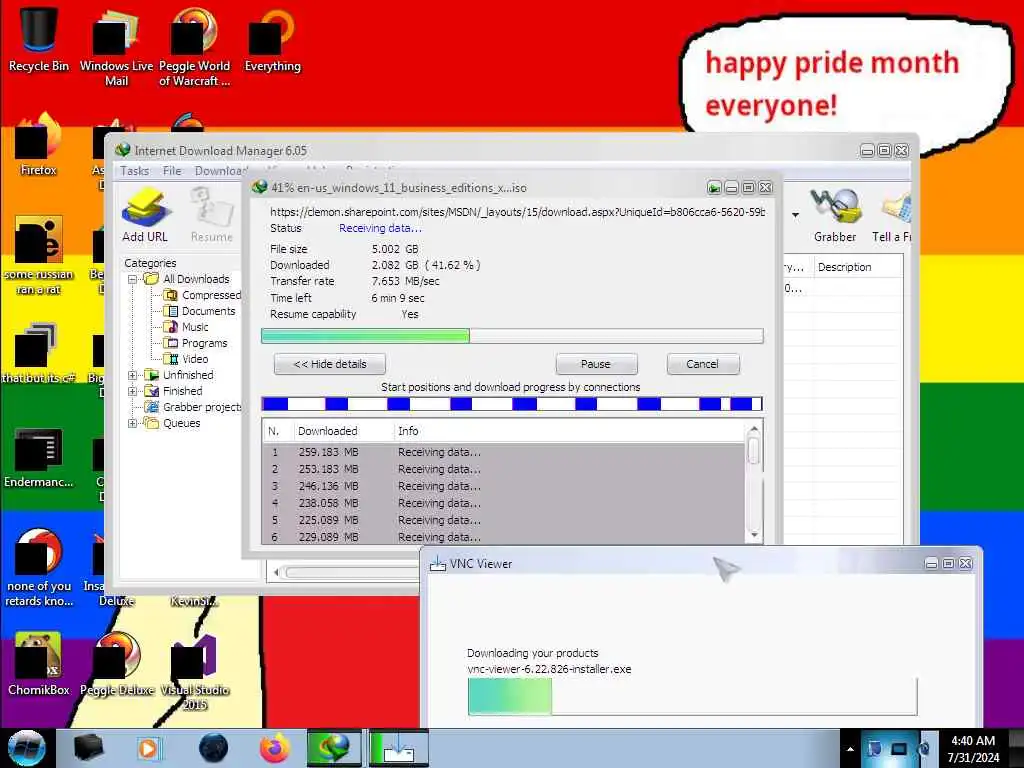The height and width of the screenshot is (768, 1024).
Task: Click the connections progress segments bar
Action: 512,404
